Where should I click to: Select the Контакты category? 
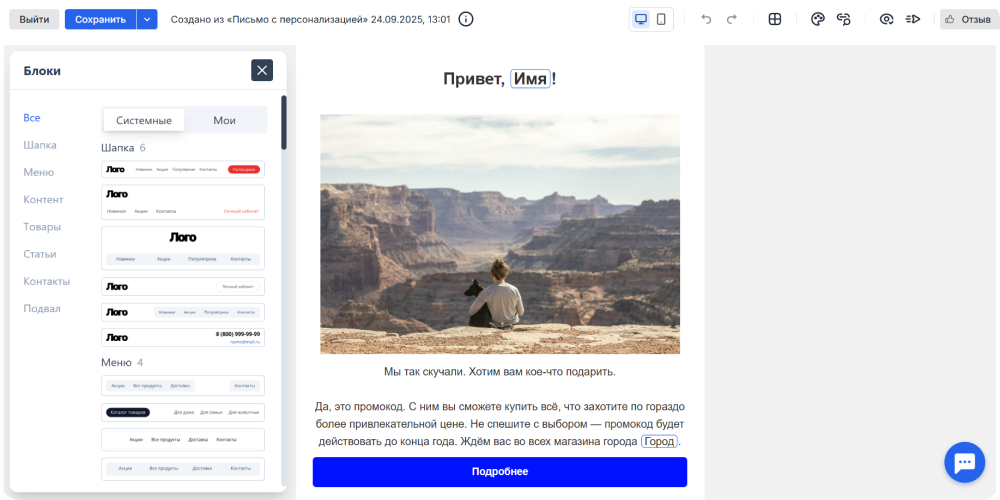[x=47, y=281]
